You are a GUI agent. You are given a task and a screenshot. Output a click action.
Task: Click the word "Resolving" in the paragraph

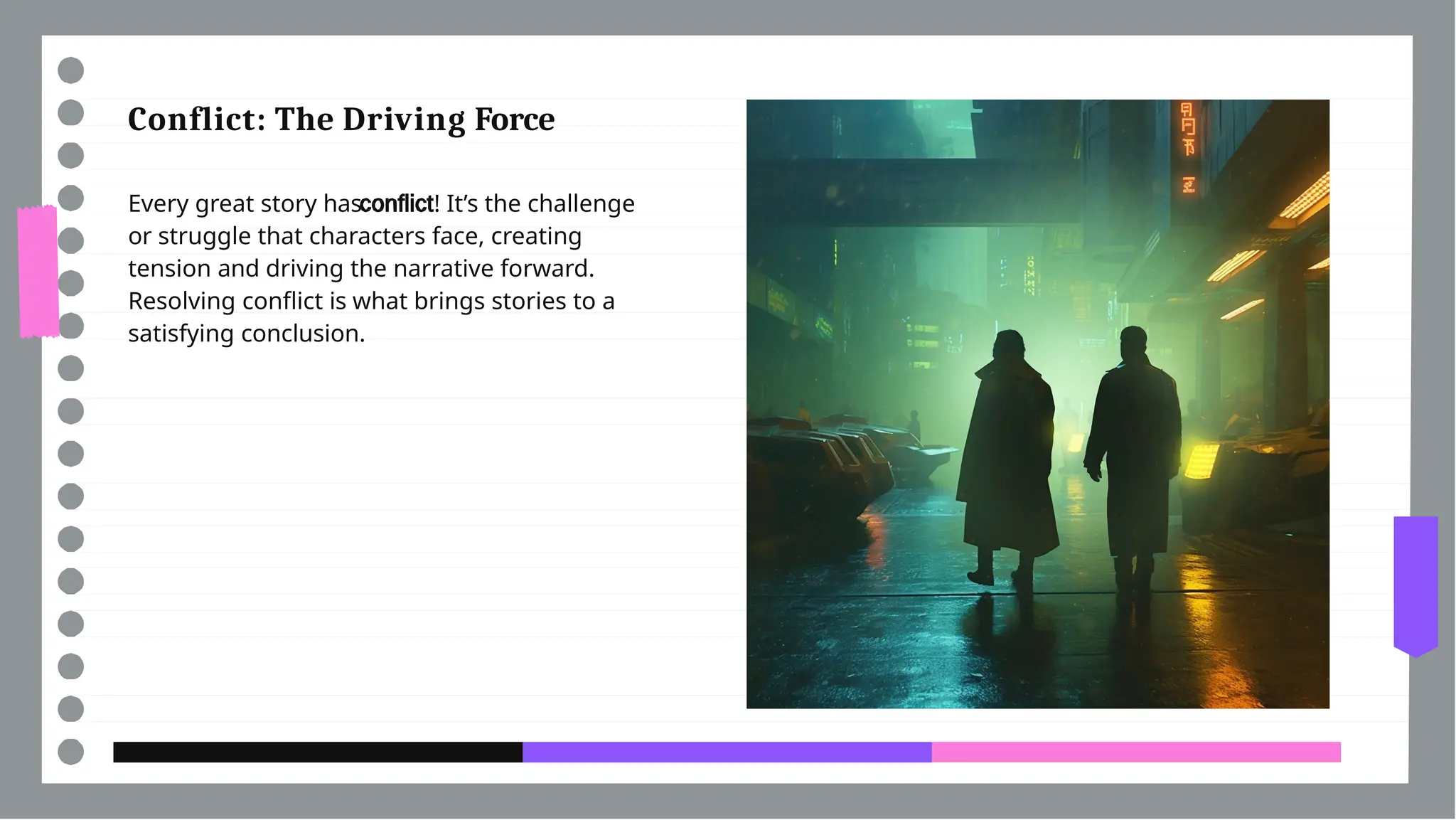181,302
